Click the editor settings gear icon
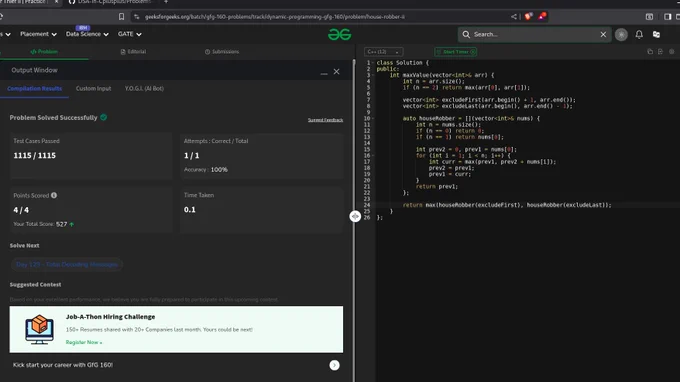The image size is (680, 382). pos(672,52)
